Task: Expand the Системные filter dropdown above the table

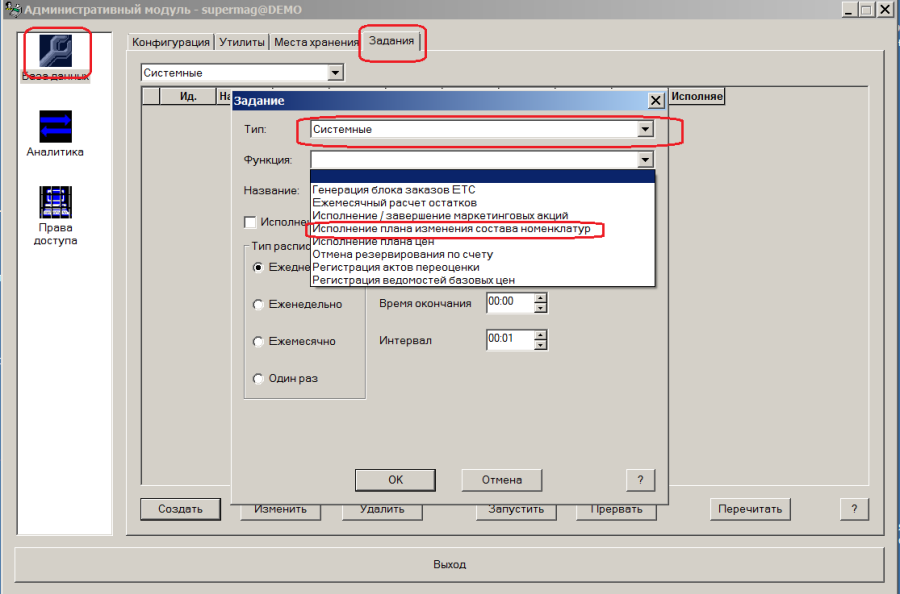Action: [x=335, y=73]
